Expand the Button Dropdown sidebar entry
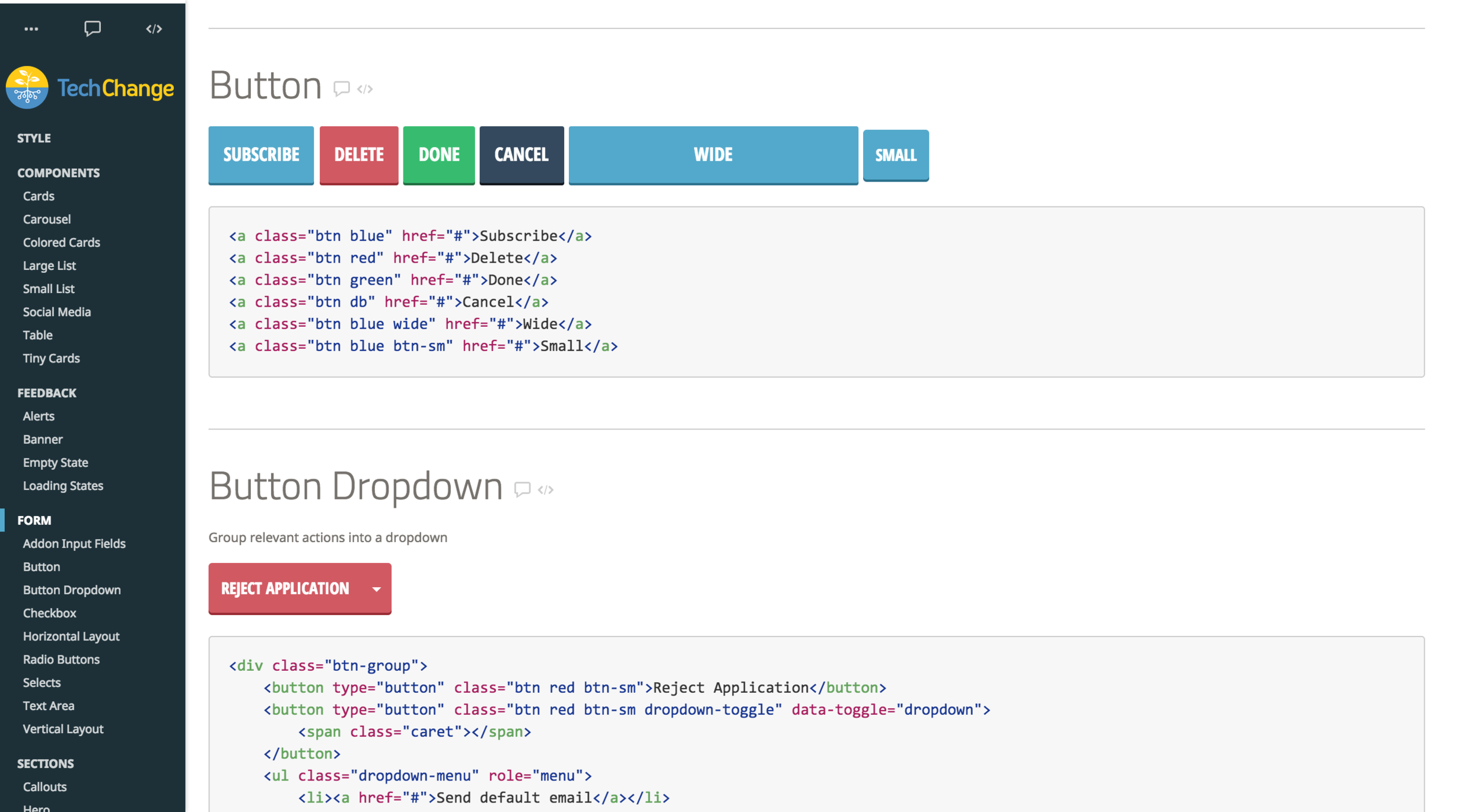This screenshot has width=1483, height=812. tap(72, 590)
